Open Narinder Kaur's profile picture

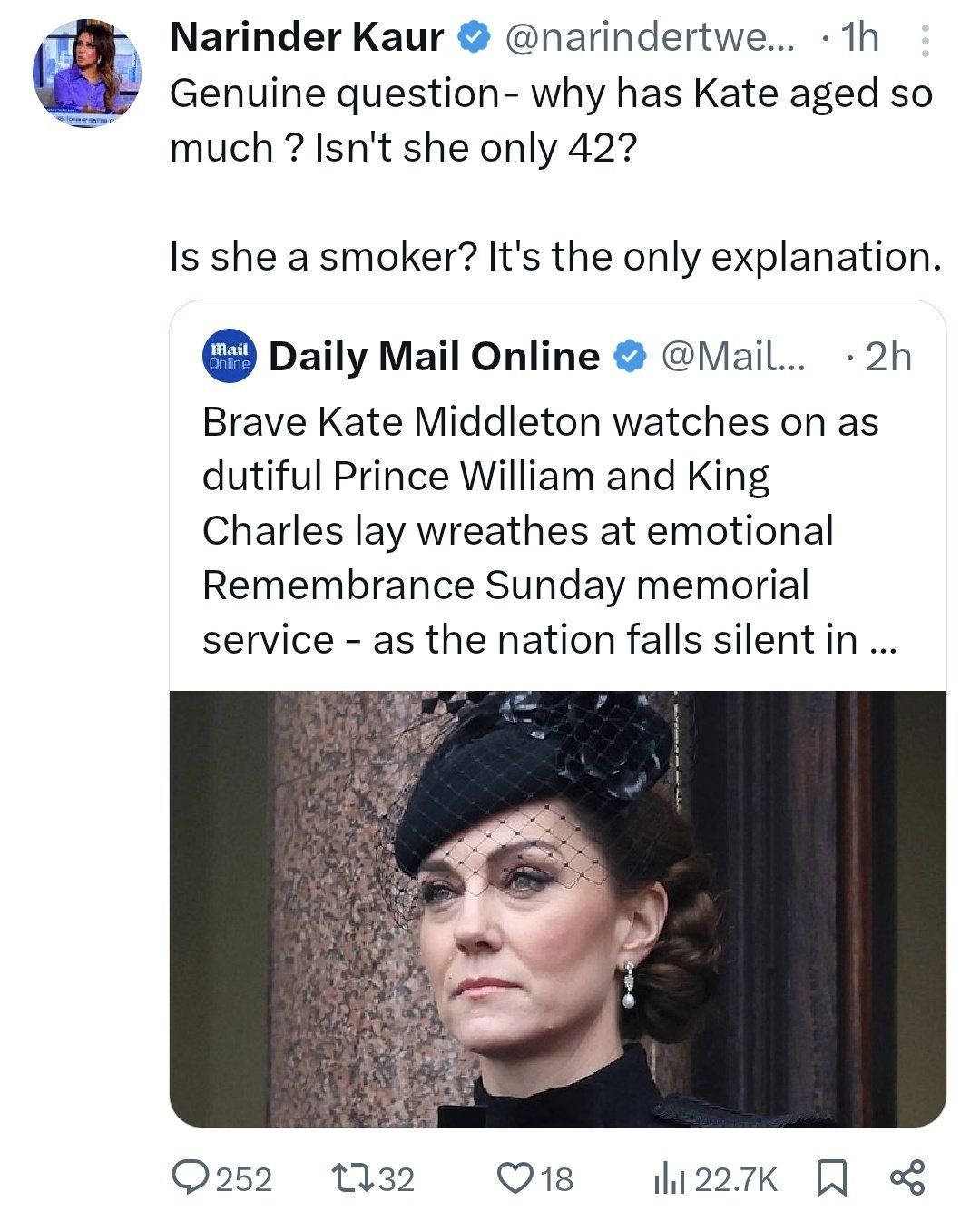coord(87,74)
